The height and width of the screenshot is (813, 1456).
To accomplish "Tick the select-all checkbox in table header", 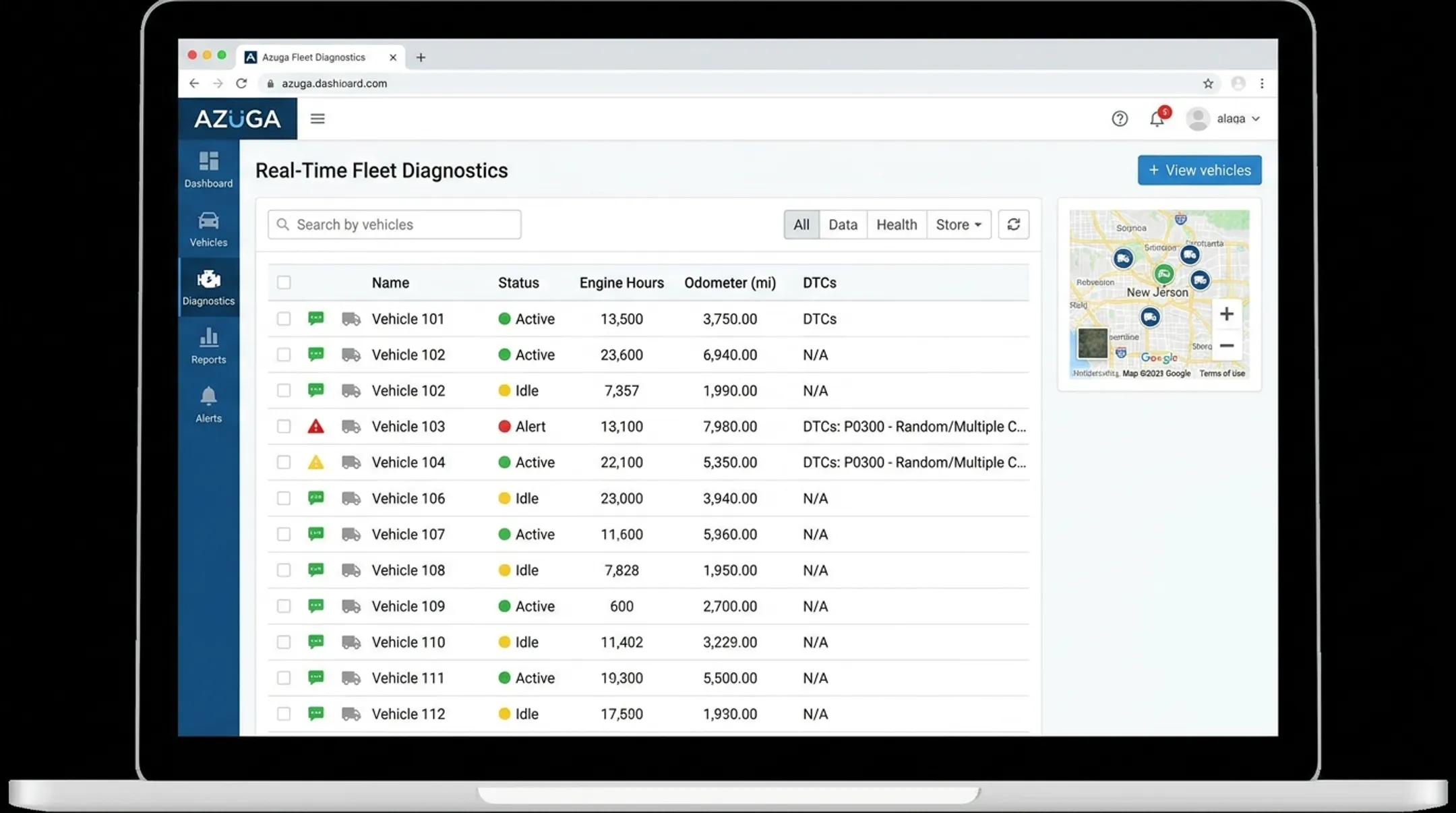I will 284,282.
